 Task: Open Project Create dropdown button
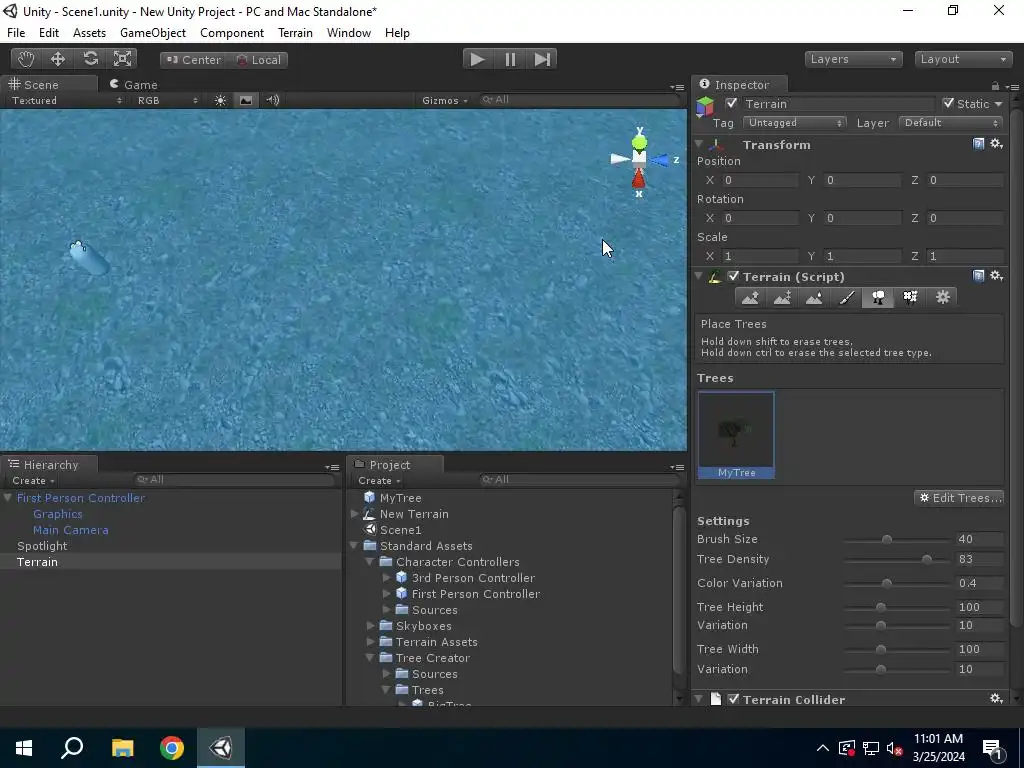379,481
